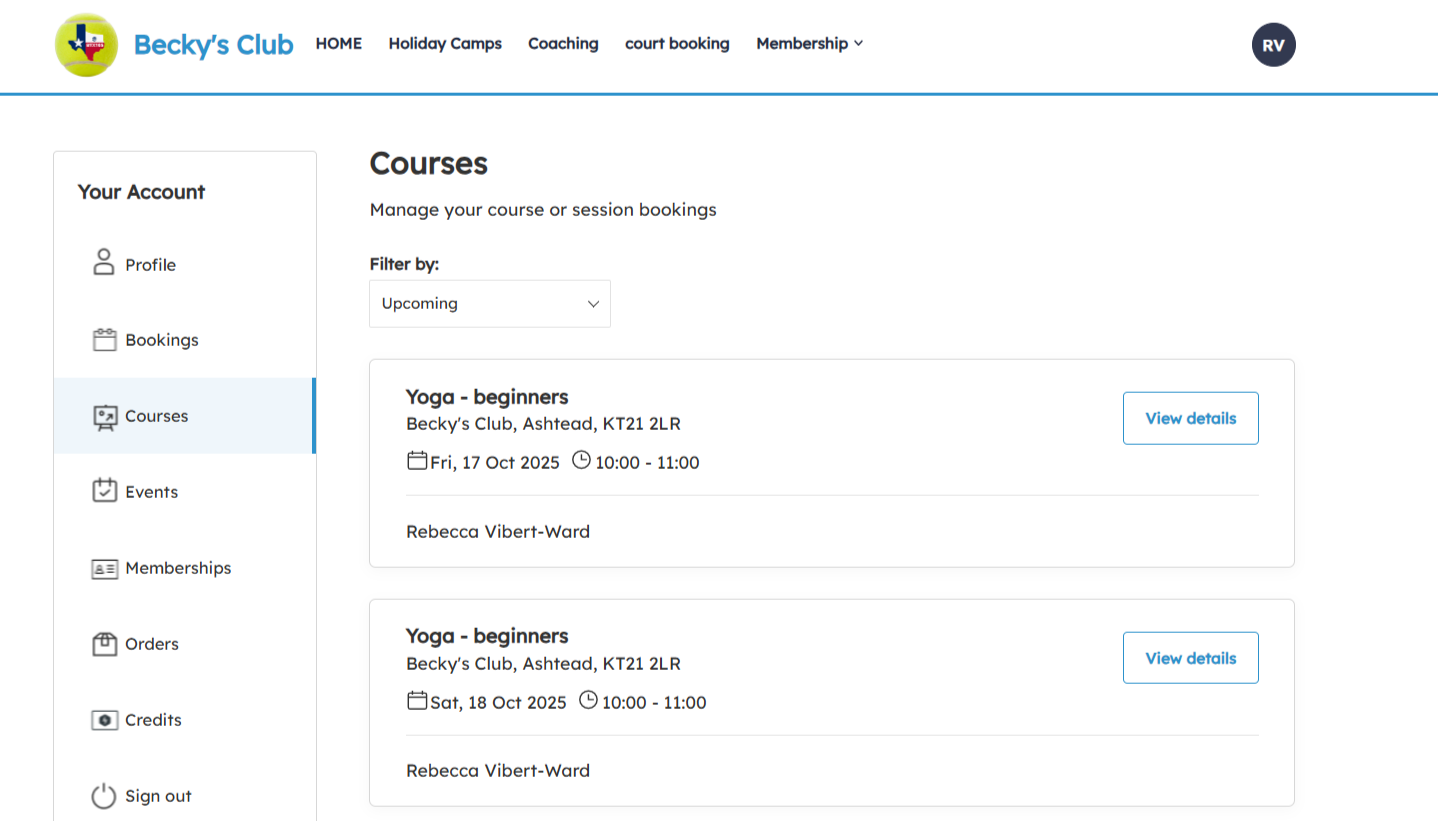Select the Bookings calendar icon

pyautogui.click(x=104, y=340)
